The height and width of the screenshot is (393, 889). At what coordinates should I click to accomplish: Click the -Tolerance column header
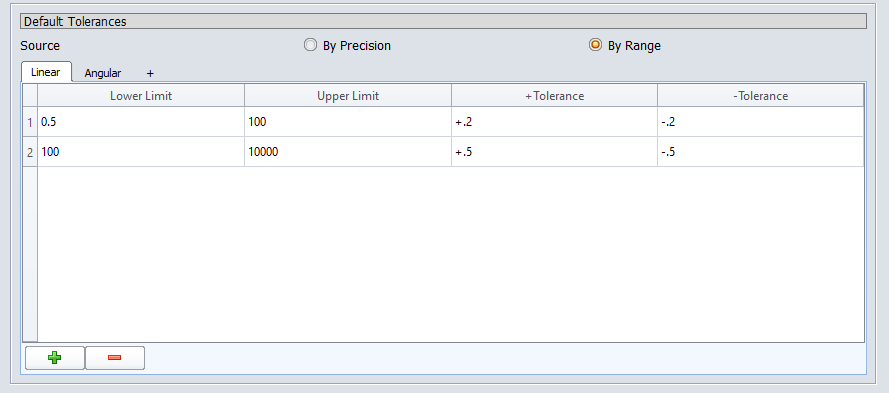[x=761, y=96]
